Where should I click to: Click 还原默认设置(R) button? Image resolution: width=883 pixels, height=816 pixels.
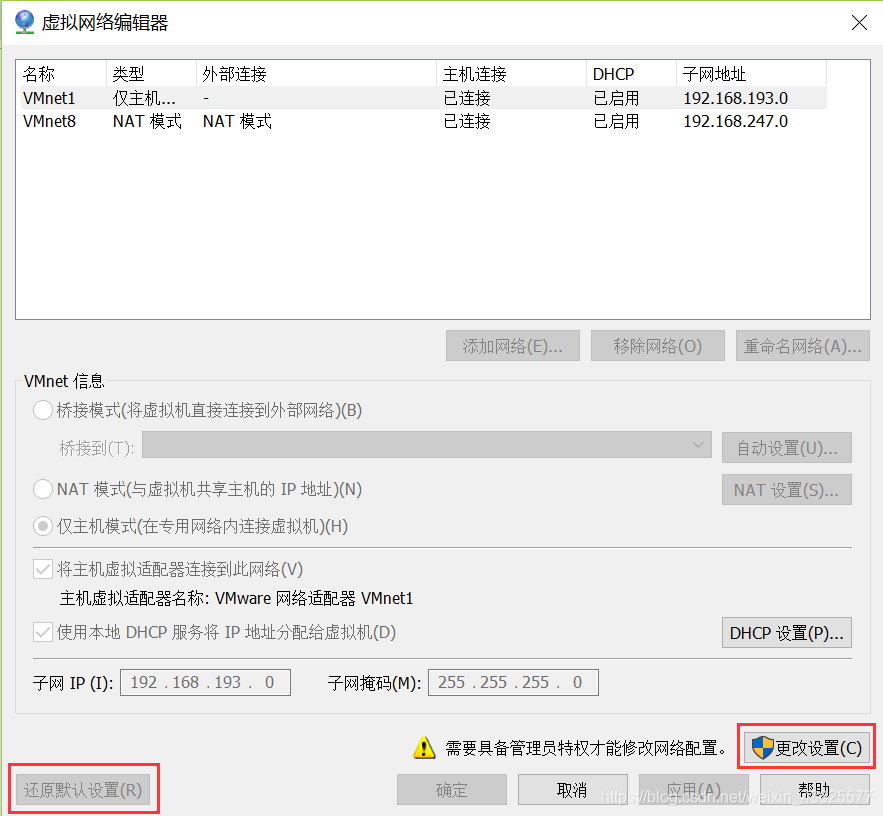[83, 790]
